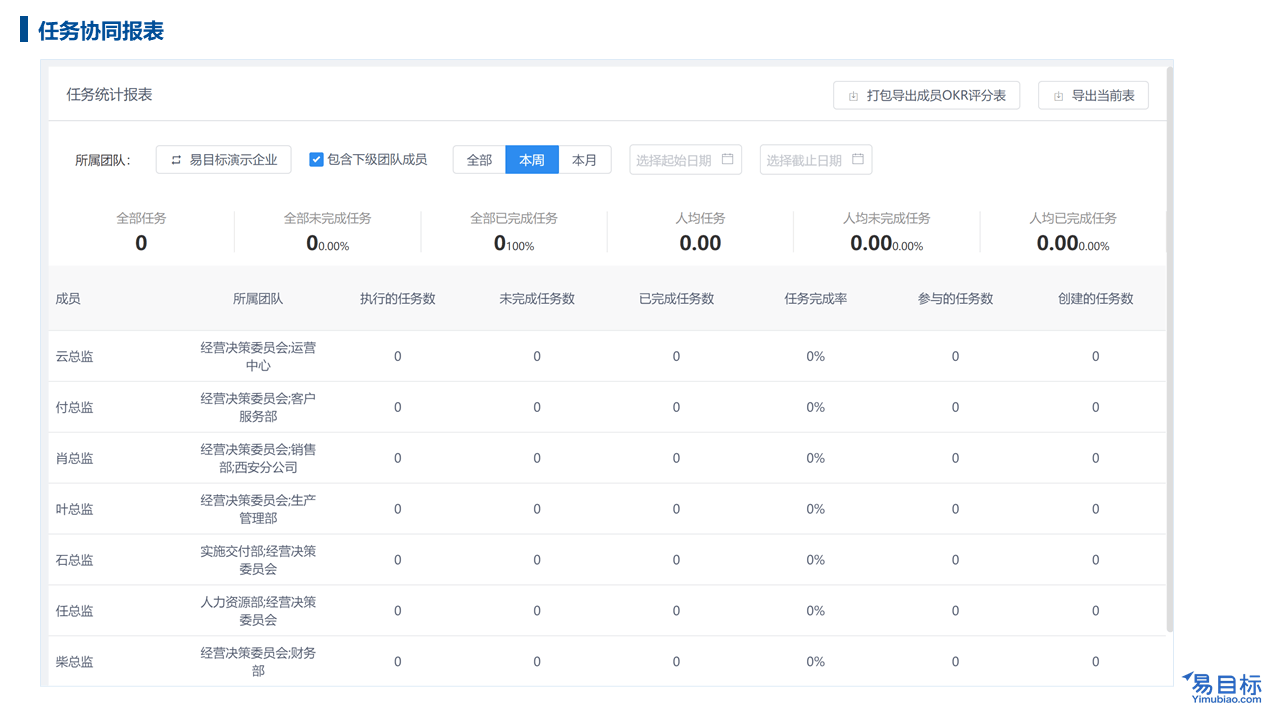Screen dimensions: 1280x720
Task: Click 柴总监's 0% completion rate
Action: tap(816, 662)
